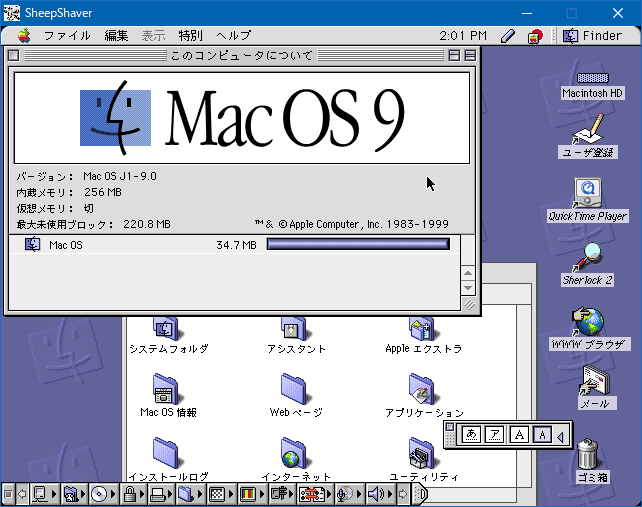Switch input to katakana ア mode
This screenshot has height=507, width=642.
(x=494, y=435)
